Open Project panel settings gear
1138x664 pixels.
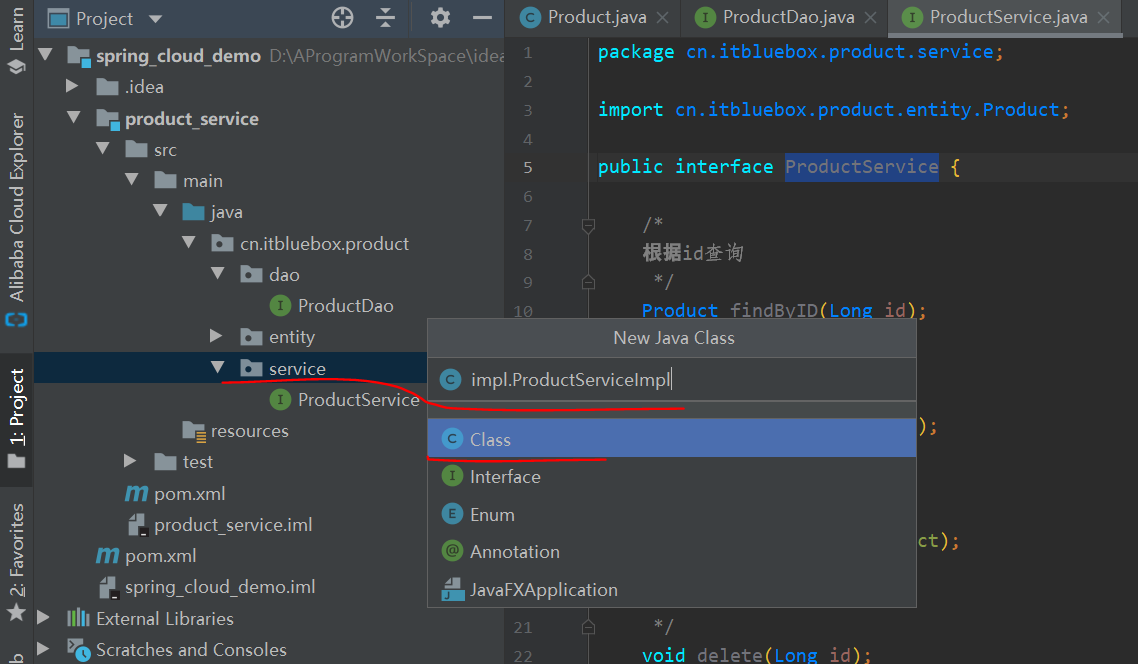point(440,17)
